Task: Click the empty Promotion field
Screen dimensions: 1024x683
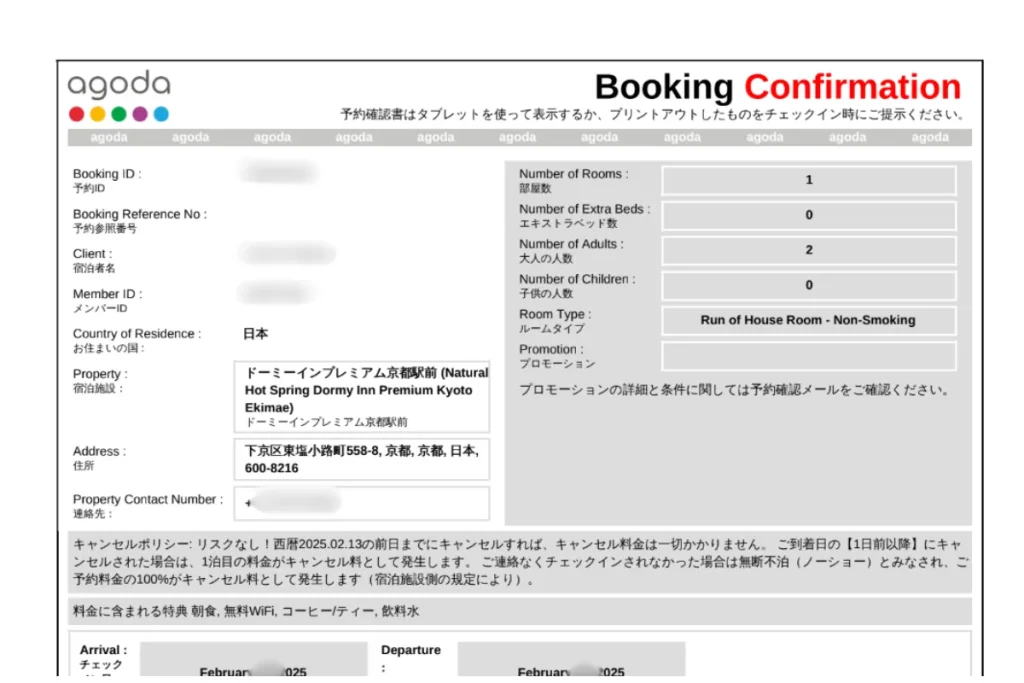Action: tap(809, 356)
